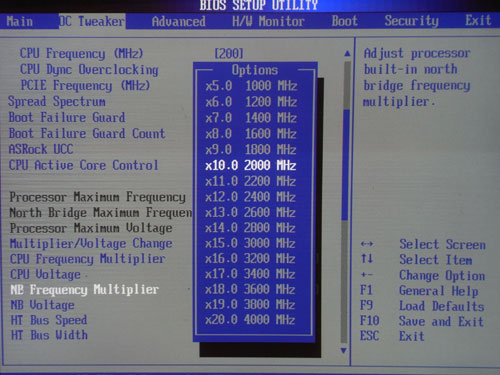This screenshot has width=500, height=375.
Task: Switch to the Exit tab
Action: pos(478,20)
